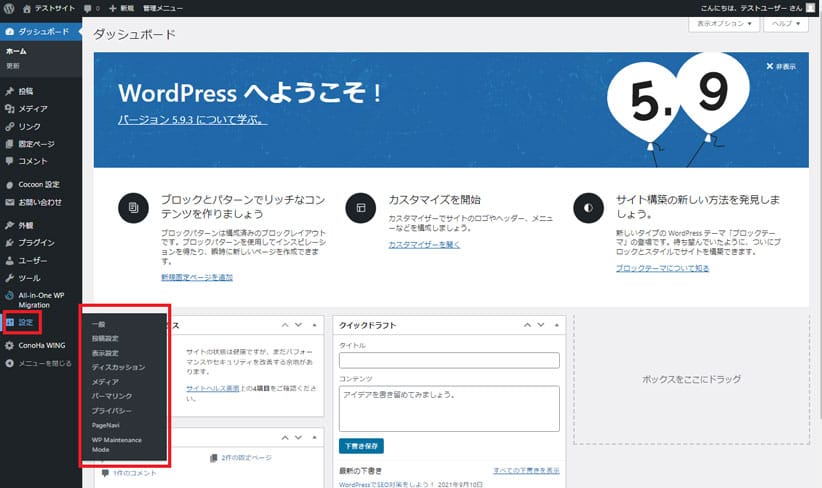Image resolution: width=822 pixels, height=488 pixels.
Task: Select 一般 in settings flyout
Action: click(99, 324)
